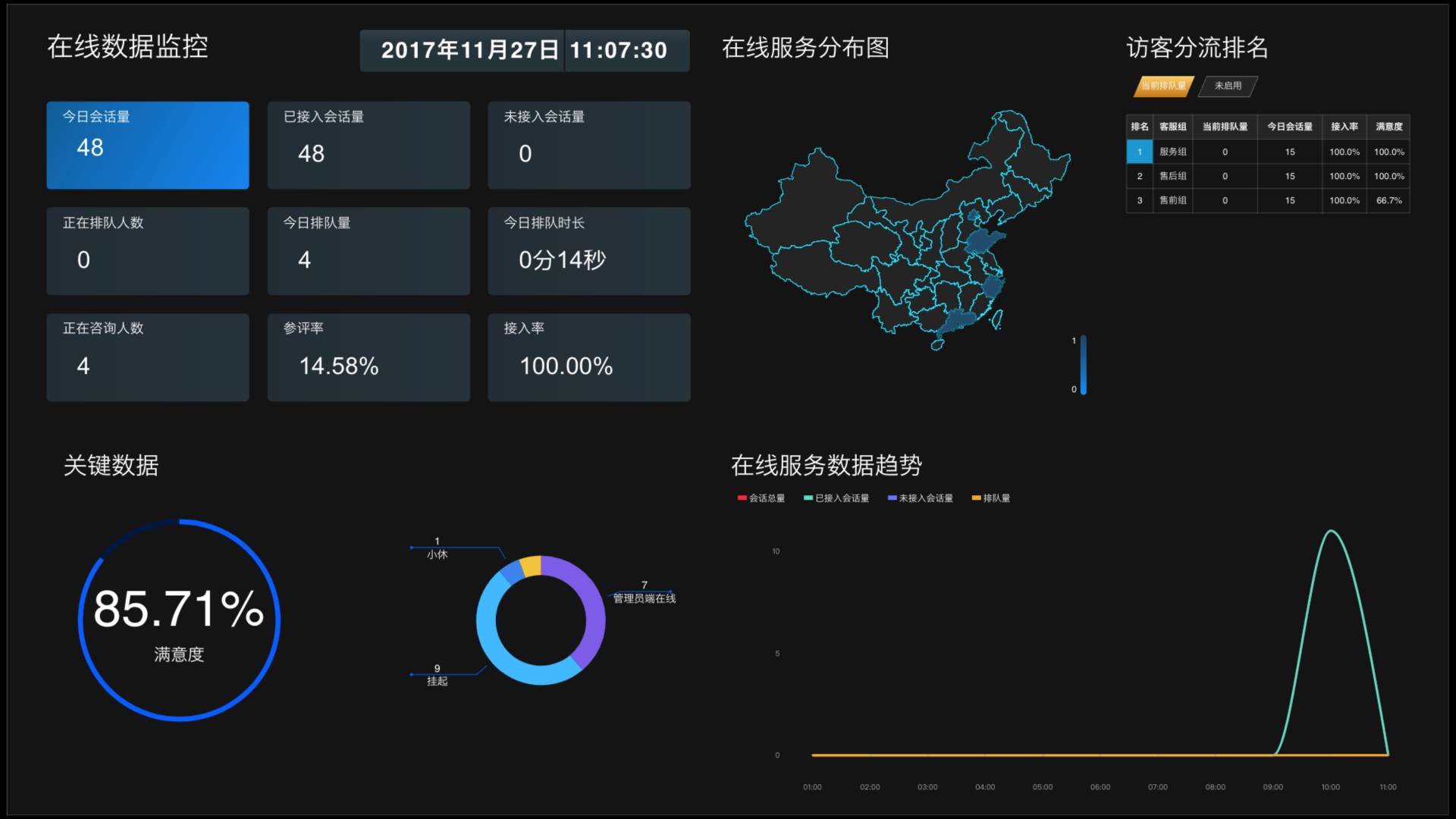Screen dimensions: 1456x819
Task: Click the 在线数据监控 title
Action: pyautogui.click(x=127, y=47)
